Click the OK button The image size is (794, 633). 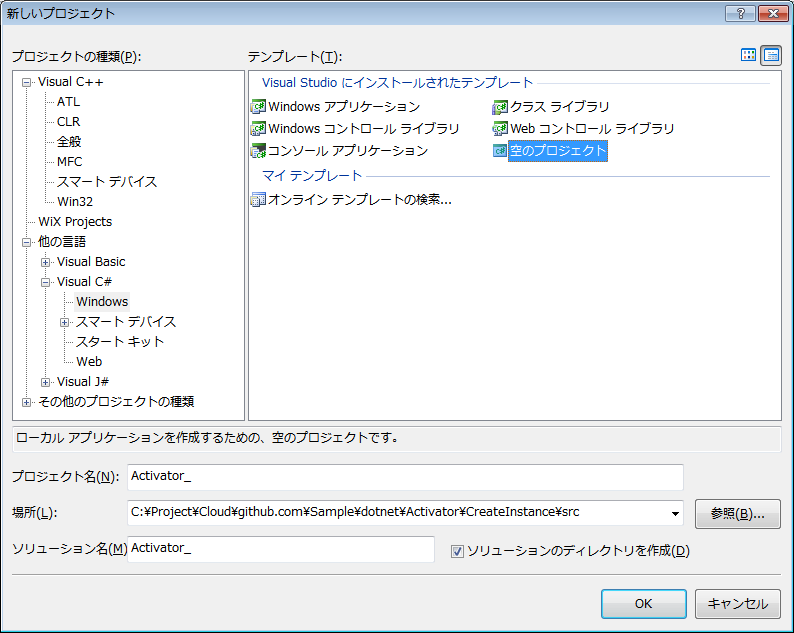click(x=644, y=604)
